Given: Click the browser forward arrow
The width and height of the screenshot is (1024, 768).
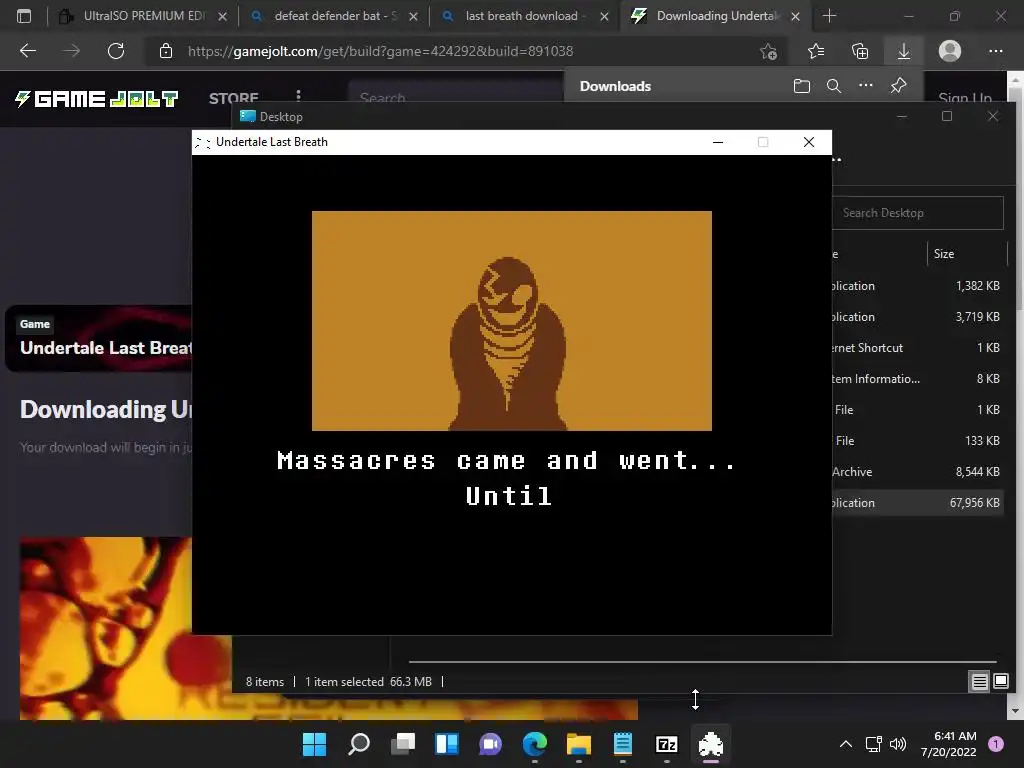Looking at the screenshot, I should 72,51.
